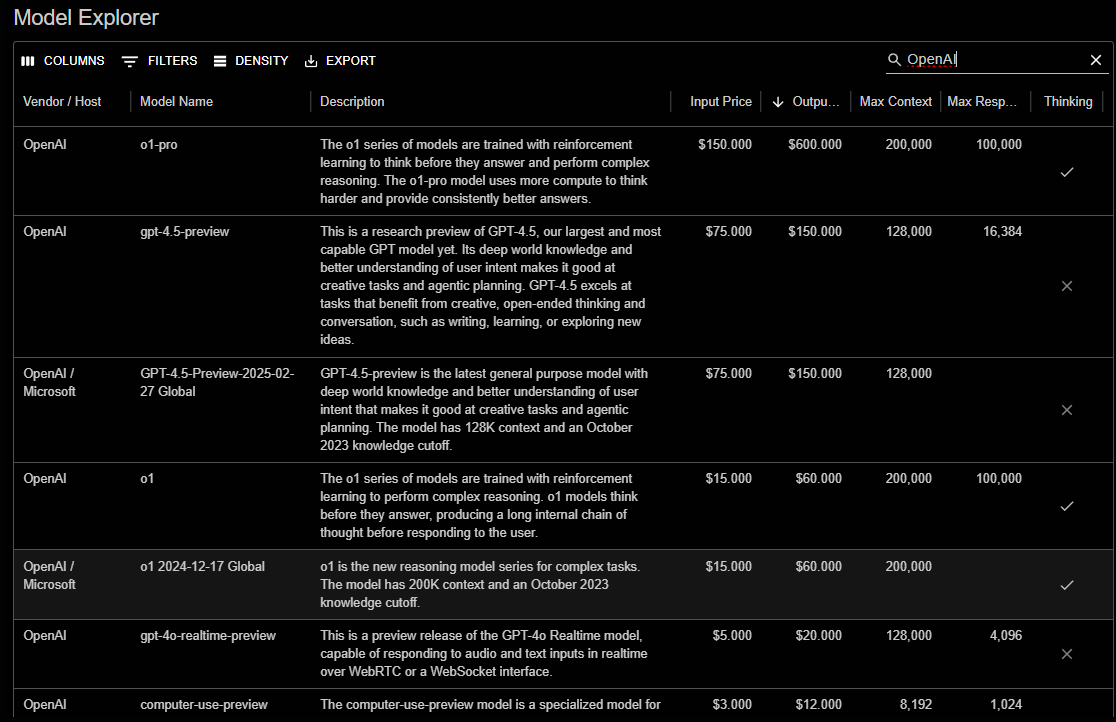Click Thinking X mark for GPT-4.5-Preview-2025-02-27 Global
Image resolution: width=1116 pixels, height=722 pixels.
point(1067,410)
